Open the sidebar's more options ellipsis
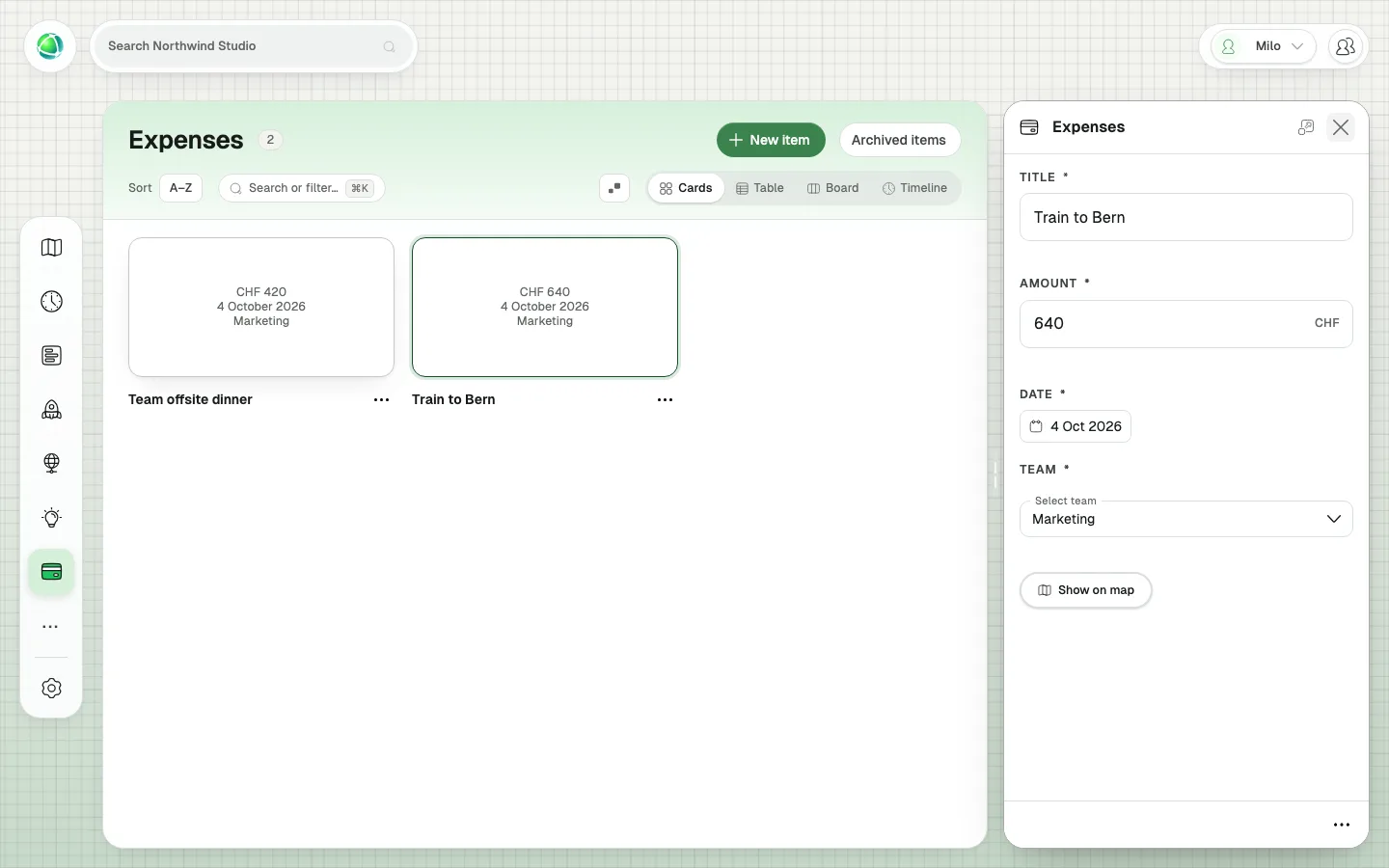 tap(51, 627)
